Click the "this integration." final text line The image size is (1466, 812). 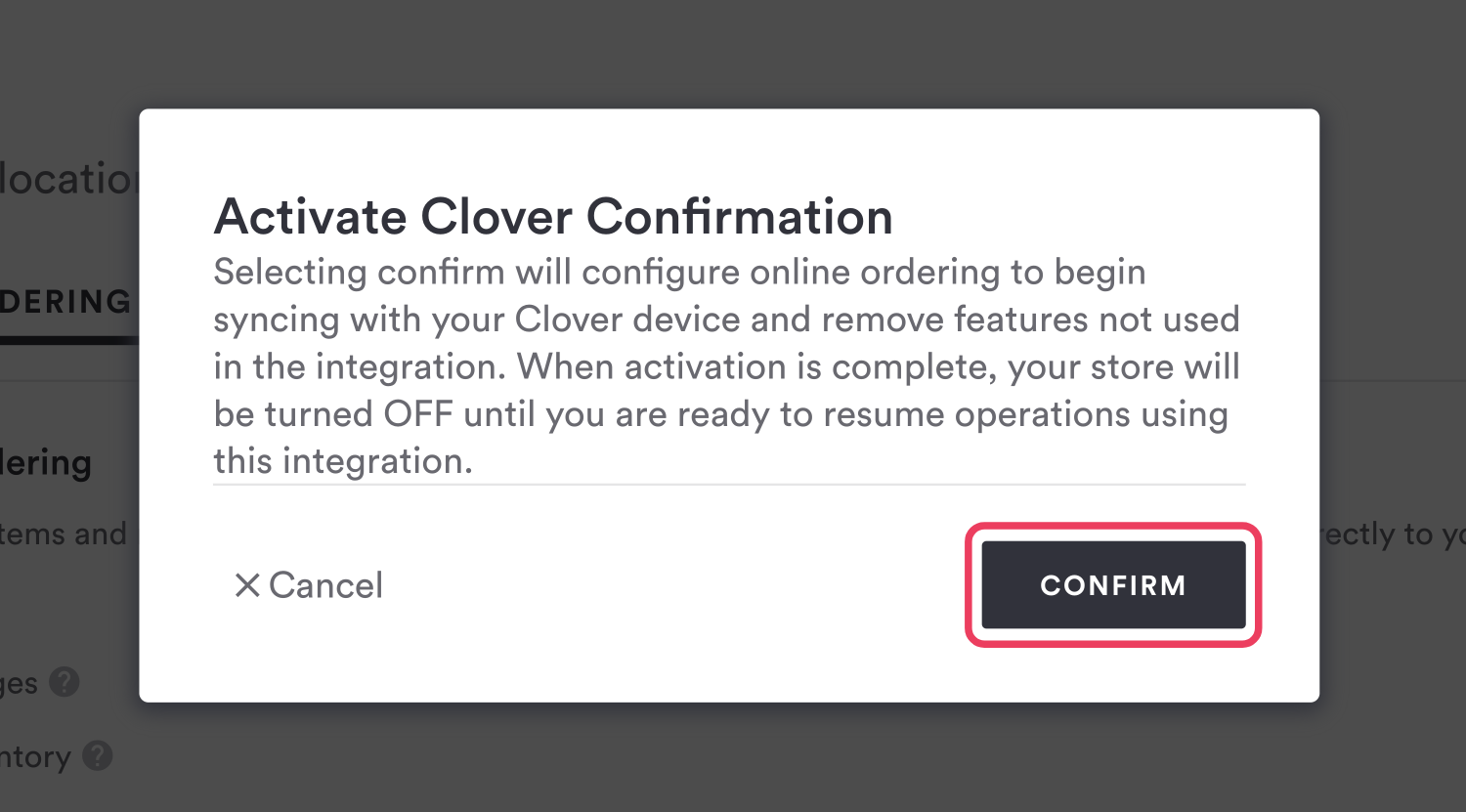(x=343, y=461)
